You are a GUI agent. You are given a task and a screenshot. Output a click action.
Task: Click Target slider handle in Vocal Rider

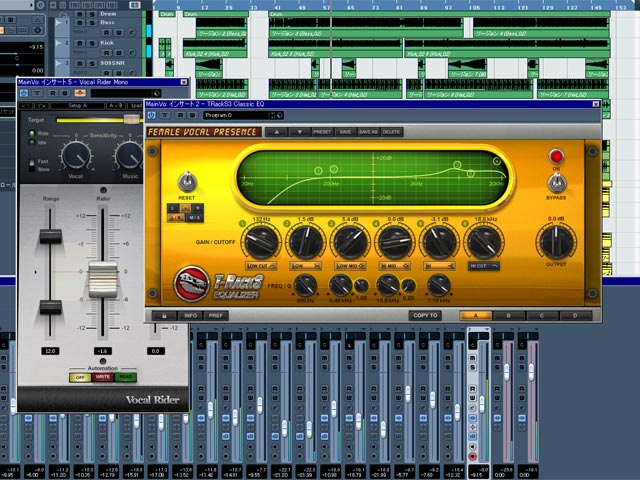tap(131, 120)
